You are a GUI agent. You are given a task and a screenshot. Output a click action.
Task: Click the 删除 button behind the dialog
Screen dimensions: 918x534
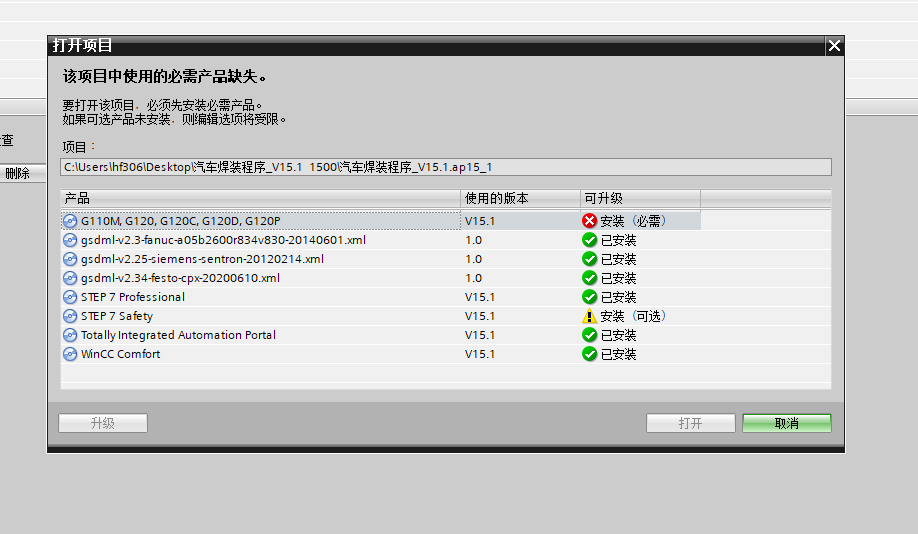tap(18, 173)
